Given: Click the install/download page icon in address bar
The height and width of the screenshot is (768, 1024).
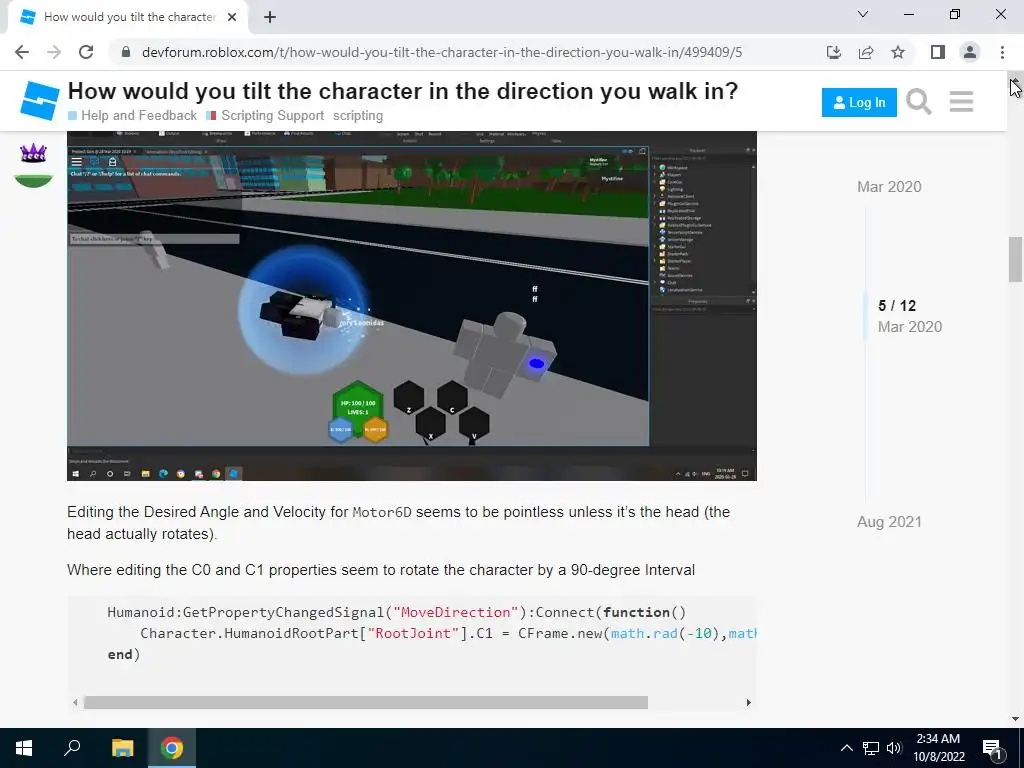Looking at the screenshot, I should [x=834, y=52].
